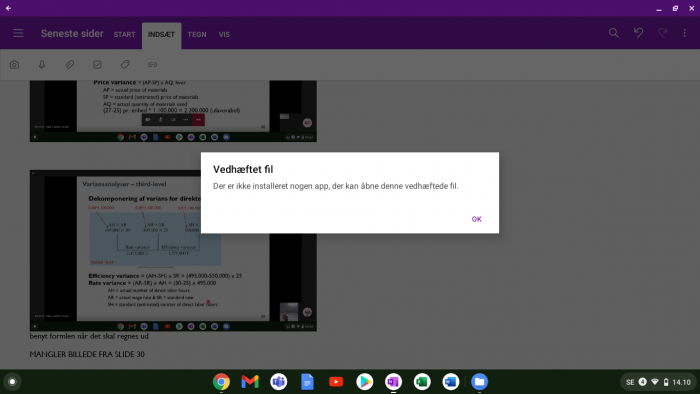Open the system tray showing 14.10
Viewport: 700px width, 394px height.
click(x=658, y=382)
